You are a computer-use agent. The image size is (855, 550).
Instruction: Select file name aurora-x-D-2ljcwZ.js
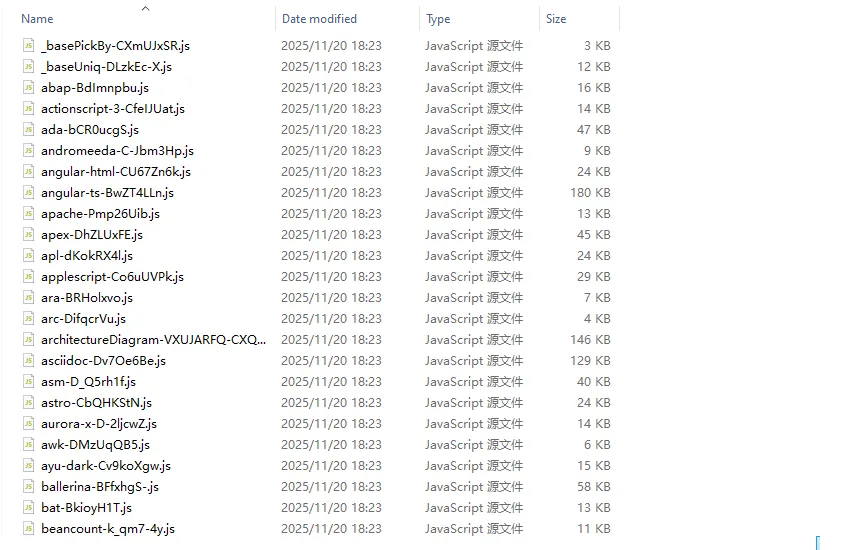click(99, 424)
